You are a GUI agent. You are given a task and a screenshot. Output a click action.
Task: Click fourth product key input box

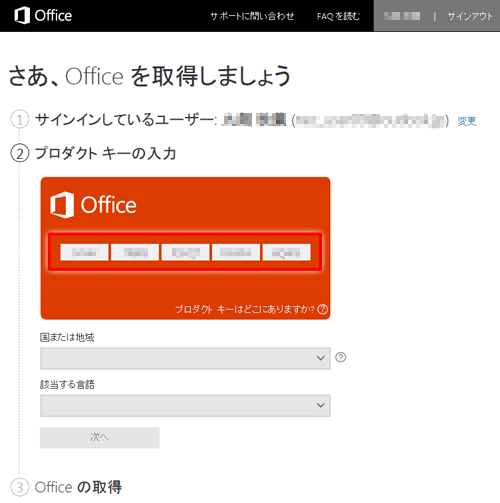coord(236,252)
